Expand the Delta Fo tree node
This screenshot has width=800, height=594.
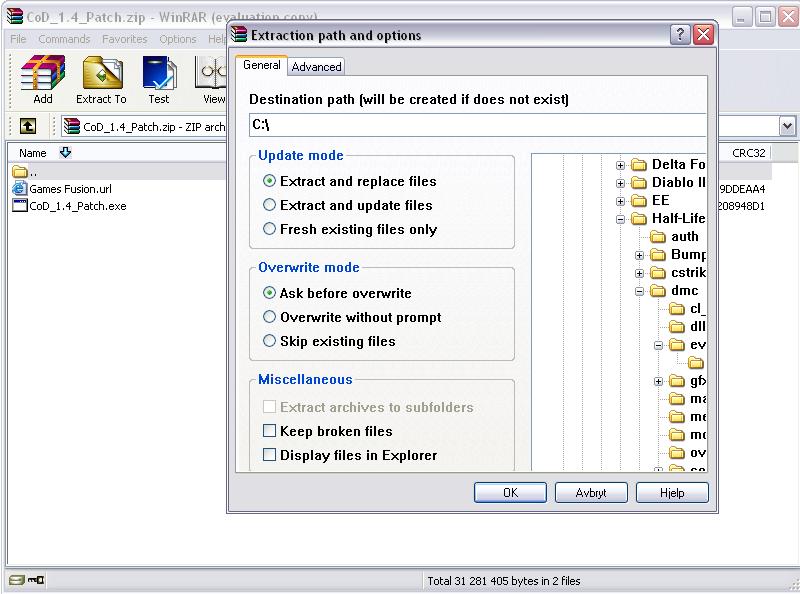point(620,165)
